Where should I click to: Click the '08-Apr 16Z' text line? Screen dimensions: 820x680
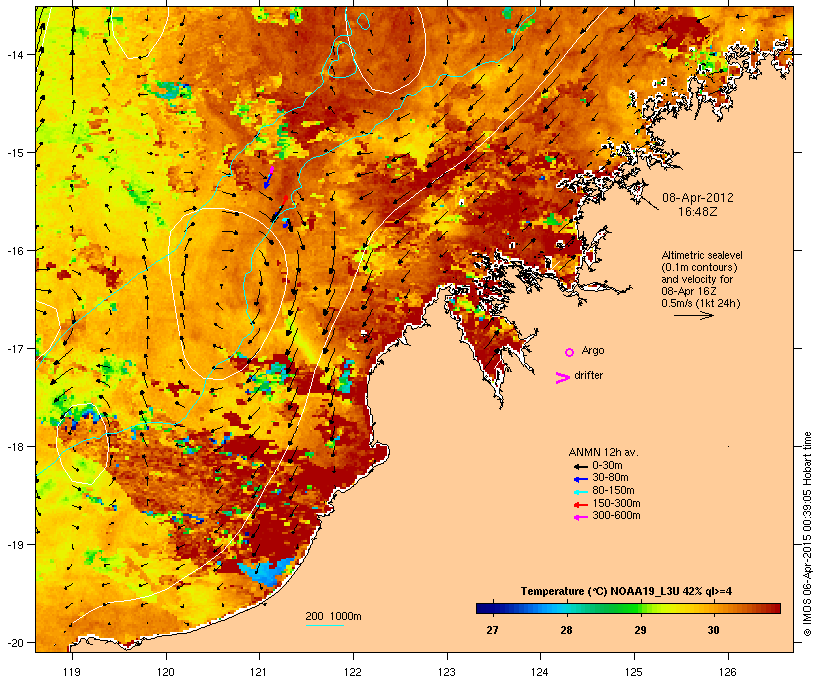[x=689, y=291]
